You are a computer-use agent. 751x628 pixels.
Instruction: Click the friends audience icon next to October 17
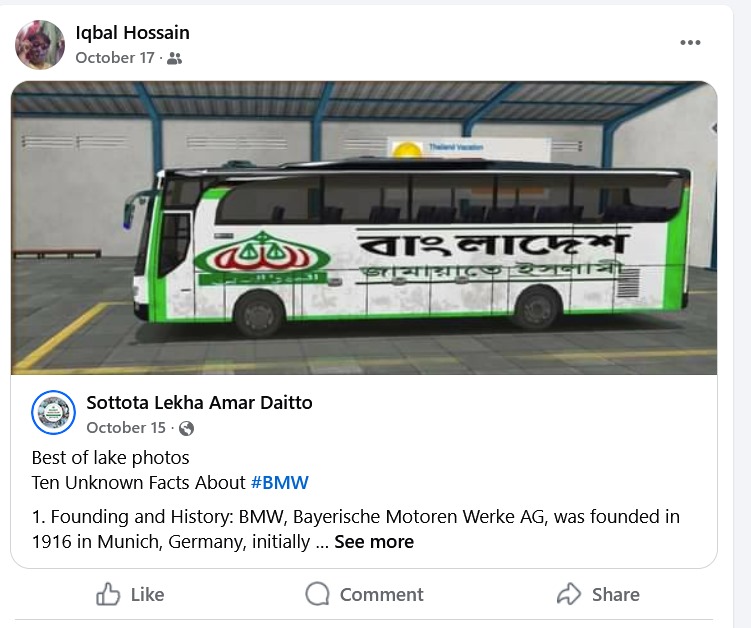tap(175, 58)
